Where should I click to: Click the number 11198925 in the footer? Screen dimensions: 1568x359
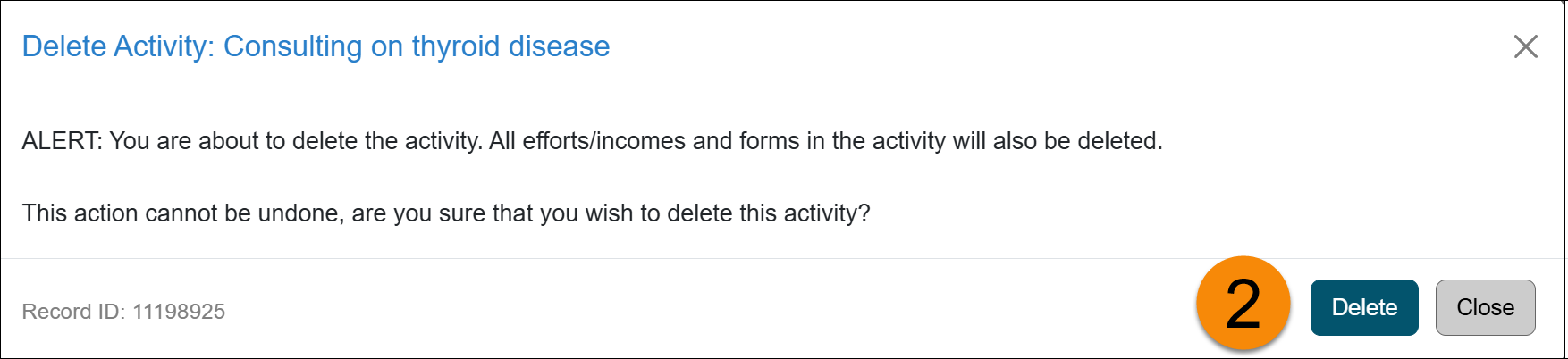[x=179, y=312]
